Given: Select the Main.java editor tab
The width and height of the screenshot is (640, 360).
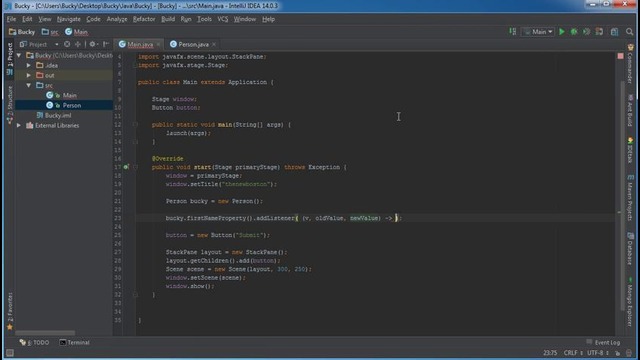Looking at the screenshot, I should pyautogui.click(x=140, y=44).
